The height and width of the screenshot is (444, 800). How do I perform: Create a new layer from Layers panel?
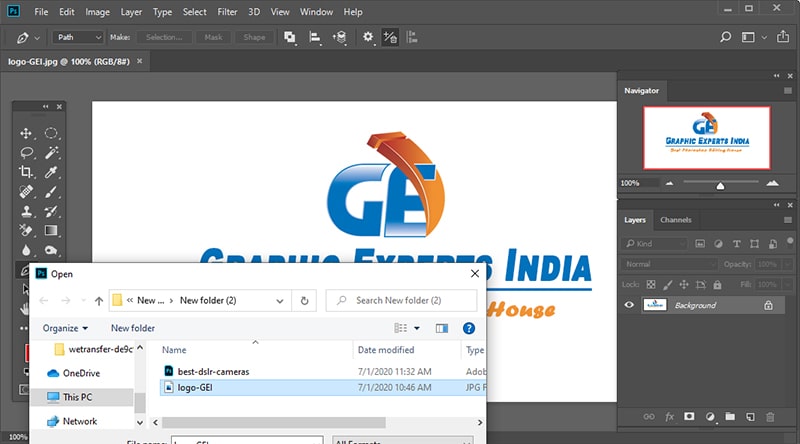pos(750,417)
